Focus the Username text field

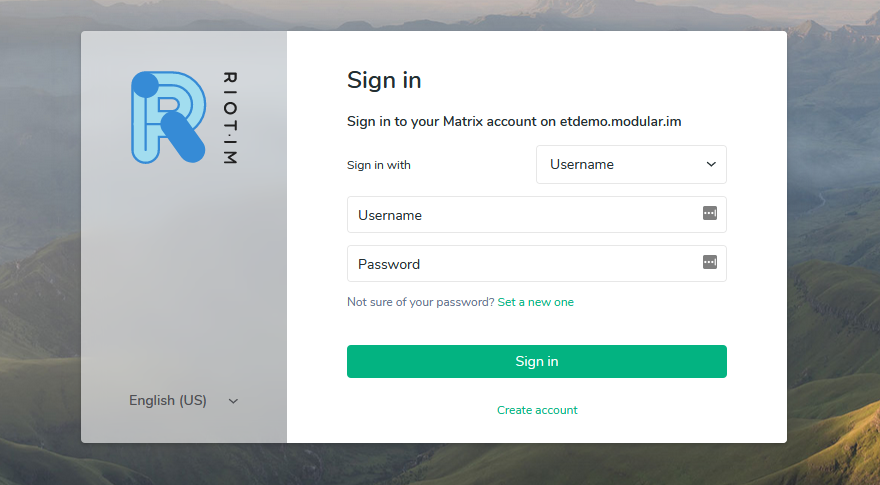520,215
